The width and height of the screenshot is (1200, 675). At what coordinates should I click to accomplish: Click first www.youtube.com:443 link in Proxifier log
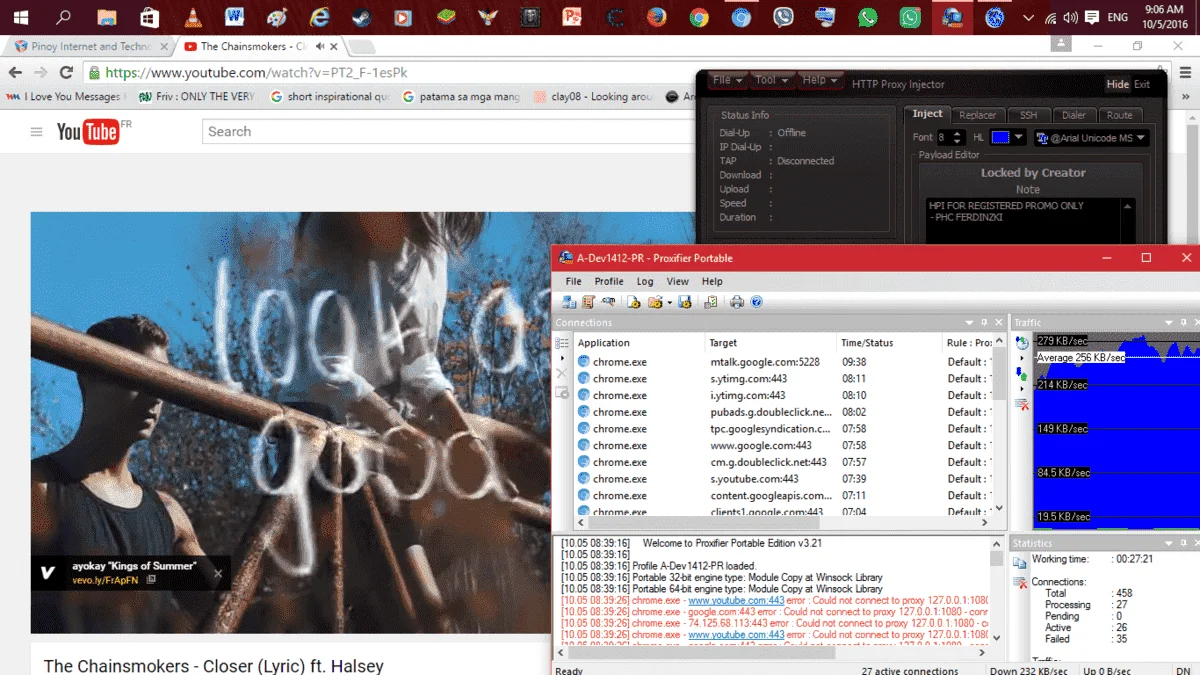736,601
